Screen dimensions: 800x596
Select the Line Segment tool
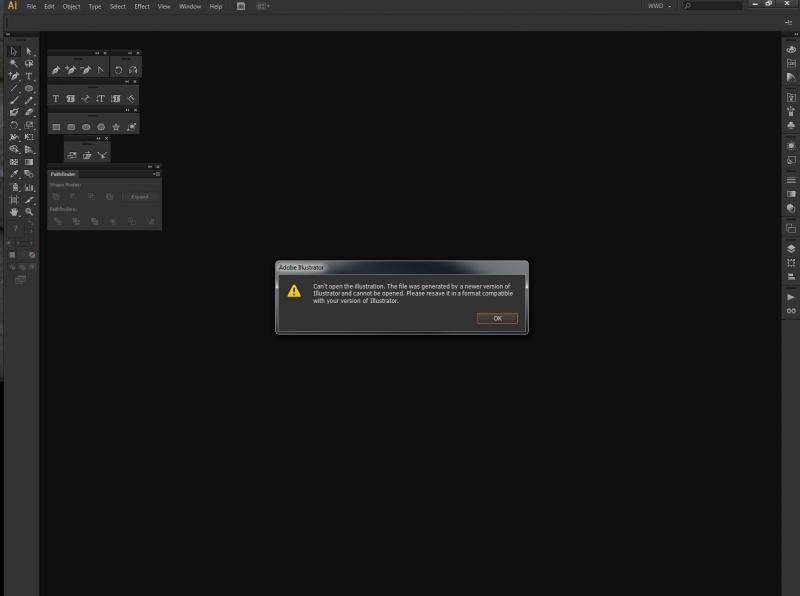13,88
